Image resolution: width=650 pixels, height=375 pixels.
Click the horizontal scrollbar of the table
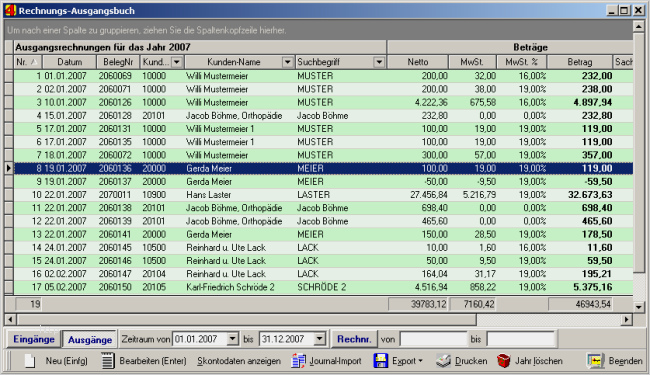[319, 319]
